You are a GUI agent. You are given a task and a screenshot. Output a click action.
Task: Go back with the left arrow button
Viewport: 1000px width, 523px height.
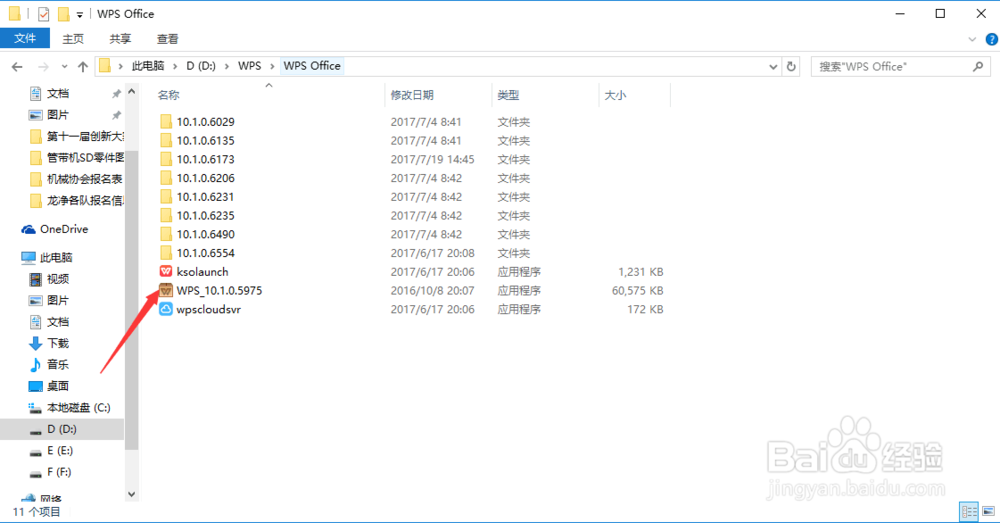tap(17, 66)
